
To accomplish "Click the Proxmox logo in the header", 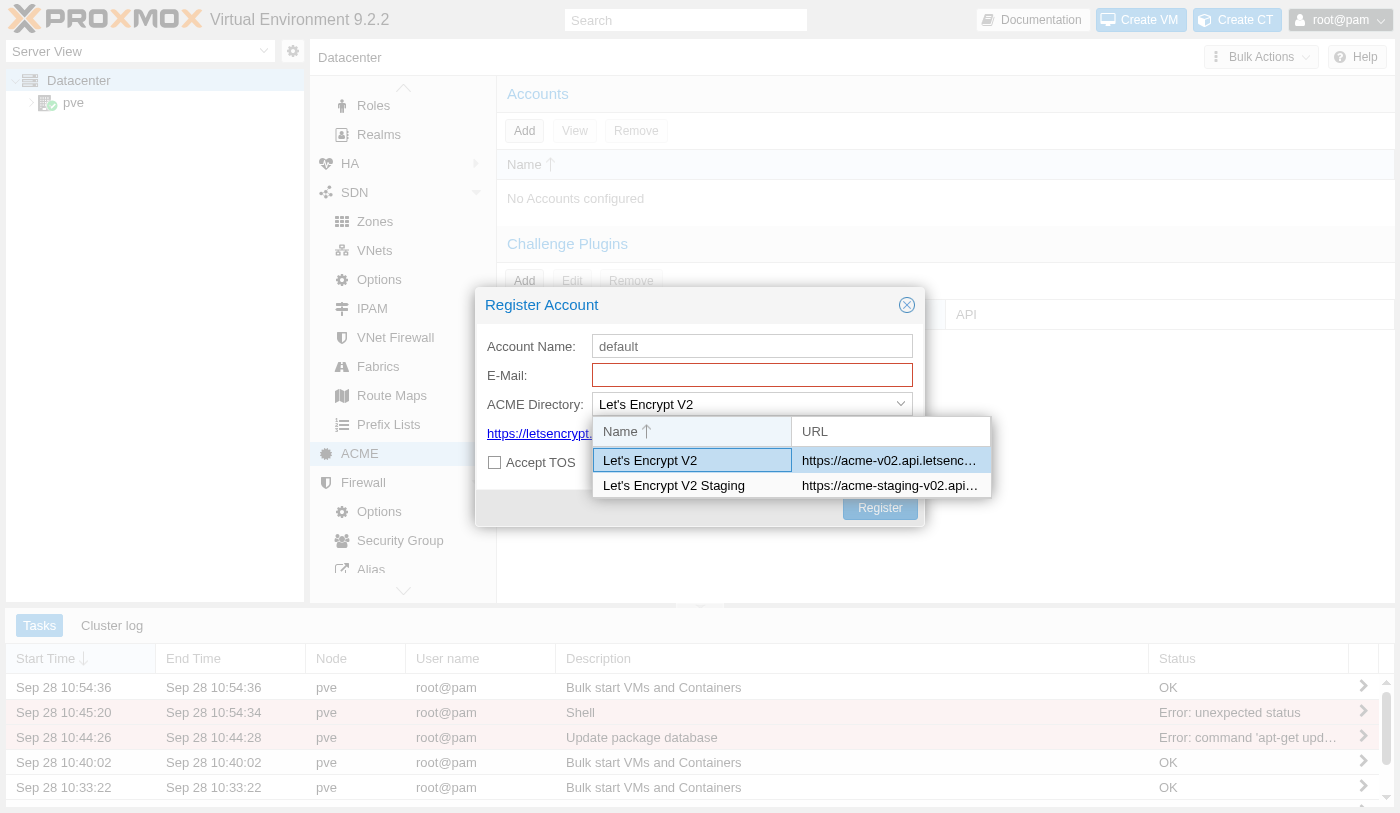I will tap(105, 19).
